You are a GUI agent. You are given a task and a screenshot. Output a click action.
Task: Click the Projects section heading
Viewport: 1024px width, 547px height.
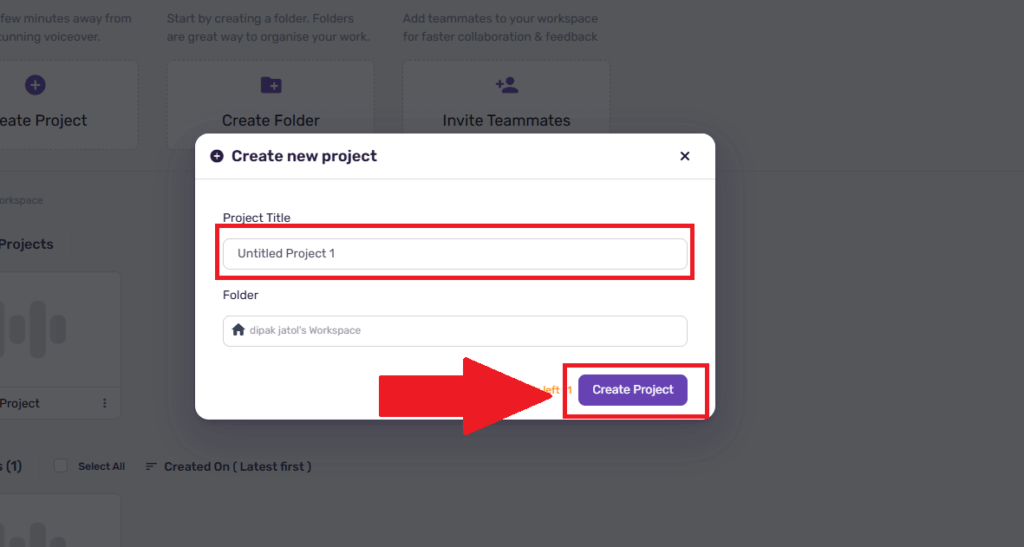tap(27, 244)
